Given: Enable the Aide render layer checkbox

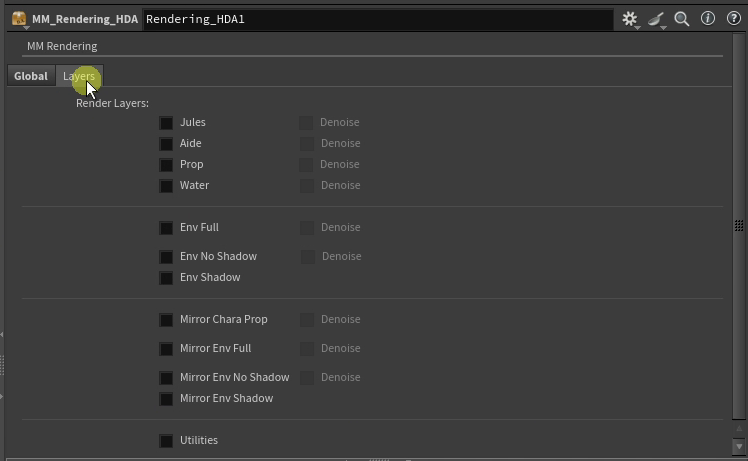Looking at the screenshot, I should (166, 144).
